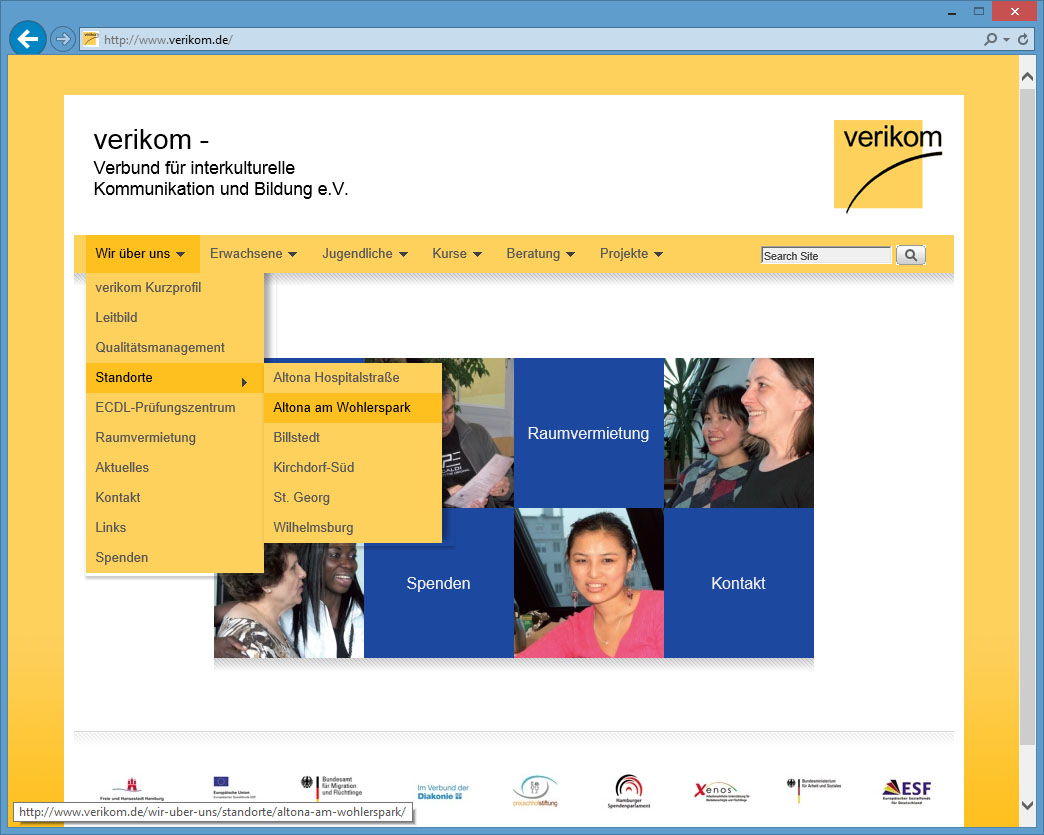Click the Xenos logo in footer
Image resolution: width=1044 pixels, height=835 pixels.
[722, 792]
